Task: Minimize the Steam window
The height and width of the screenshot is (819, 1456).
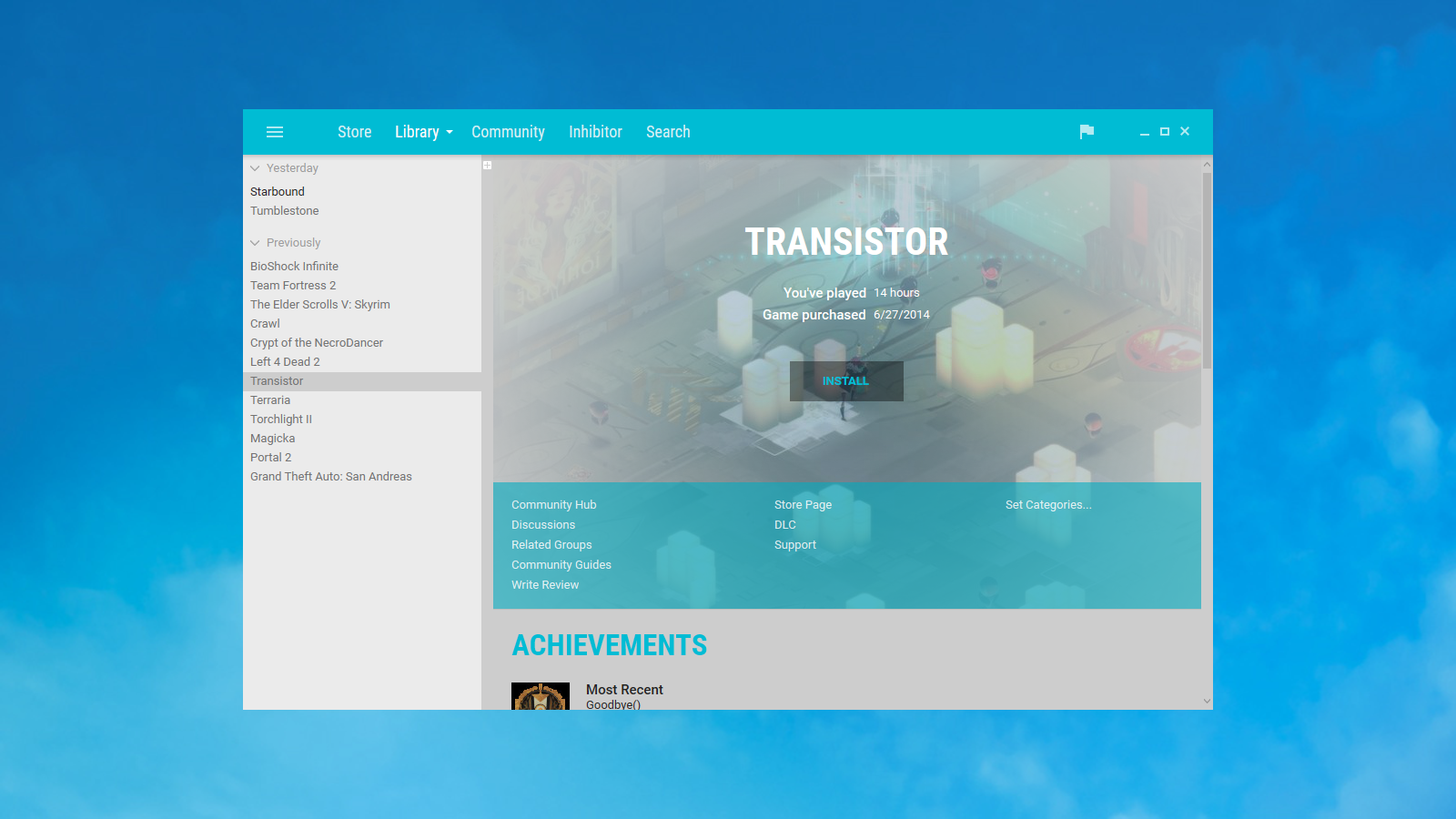Action: 1145,132
